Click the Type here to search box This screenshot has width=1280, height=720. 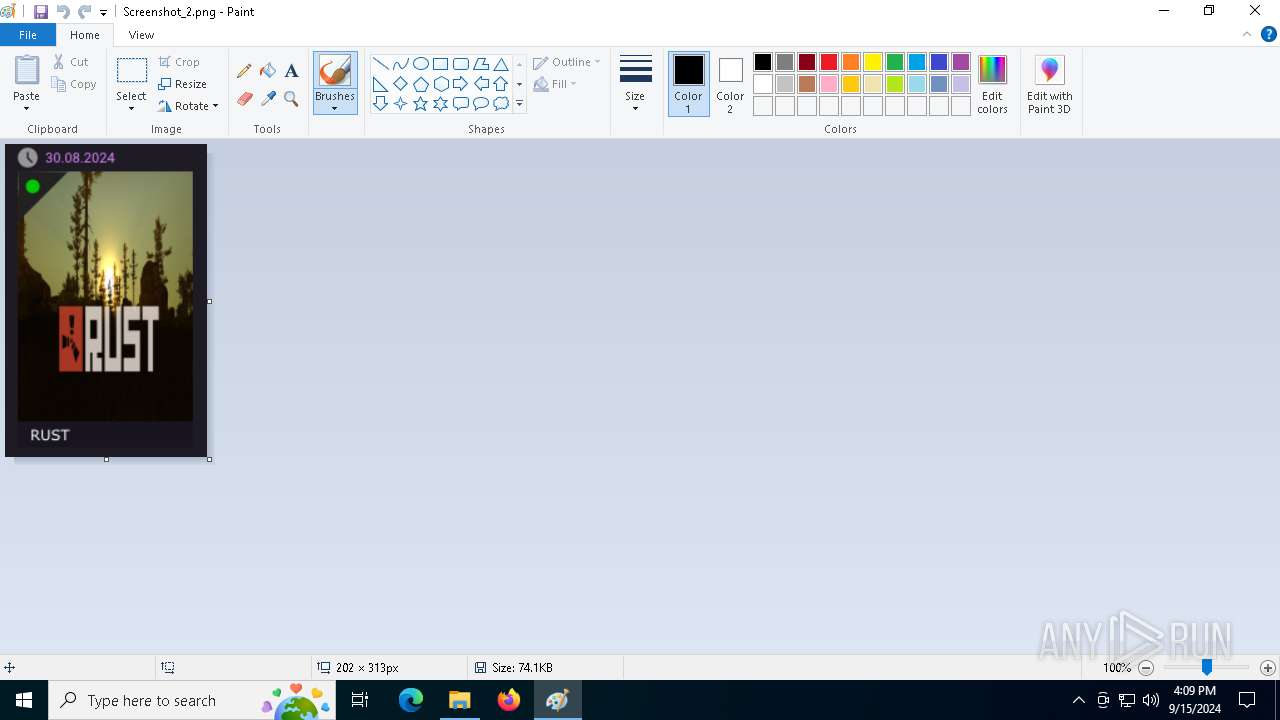coord(191,700)
